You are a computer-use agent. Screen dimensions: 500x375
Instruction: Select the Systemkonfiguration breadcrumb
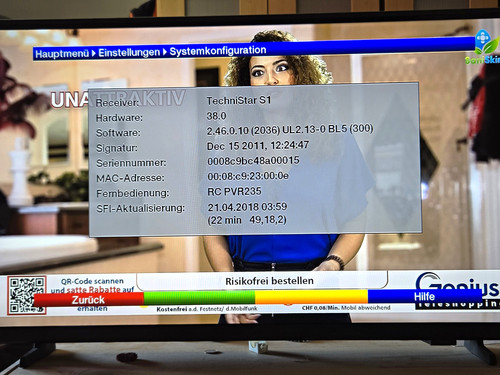pos(218,51)
